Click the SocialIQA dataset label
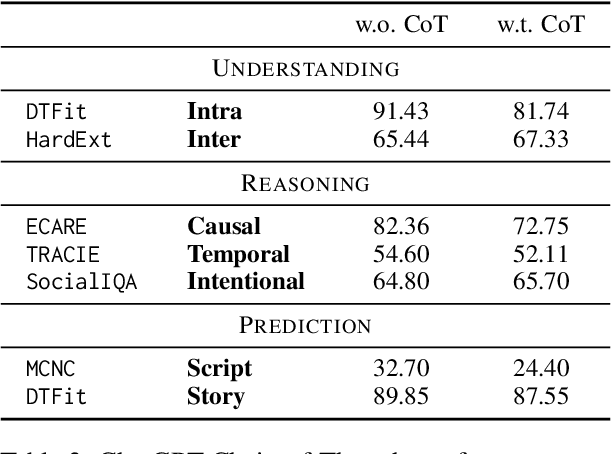Image resolution: width=612 pixels, height=454 pixels. (x=82, y=281)
